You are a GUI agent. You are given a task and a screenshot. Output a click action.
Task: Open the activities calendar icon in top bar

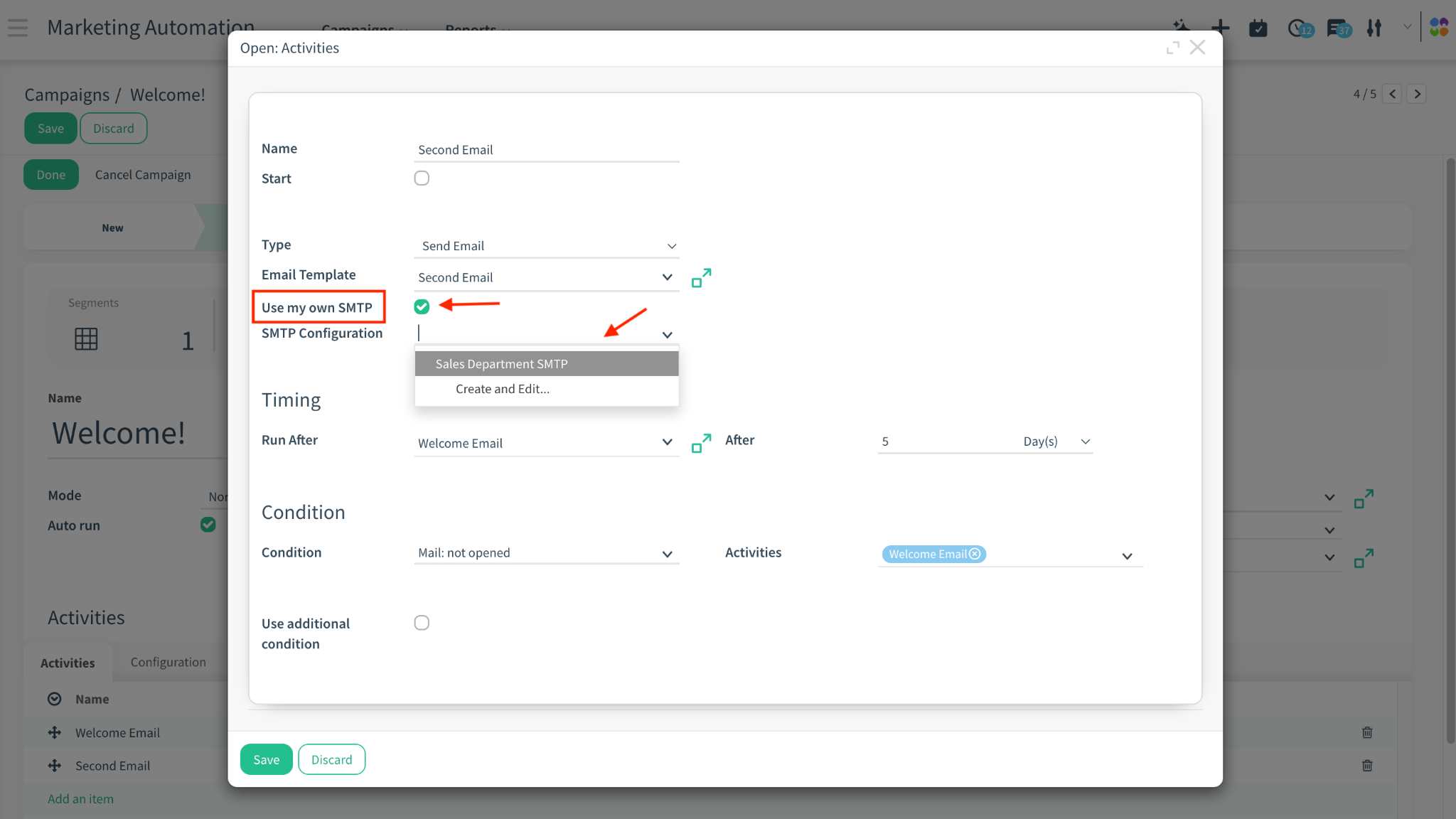[1258, 28]
